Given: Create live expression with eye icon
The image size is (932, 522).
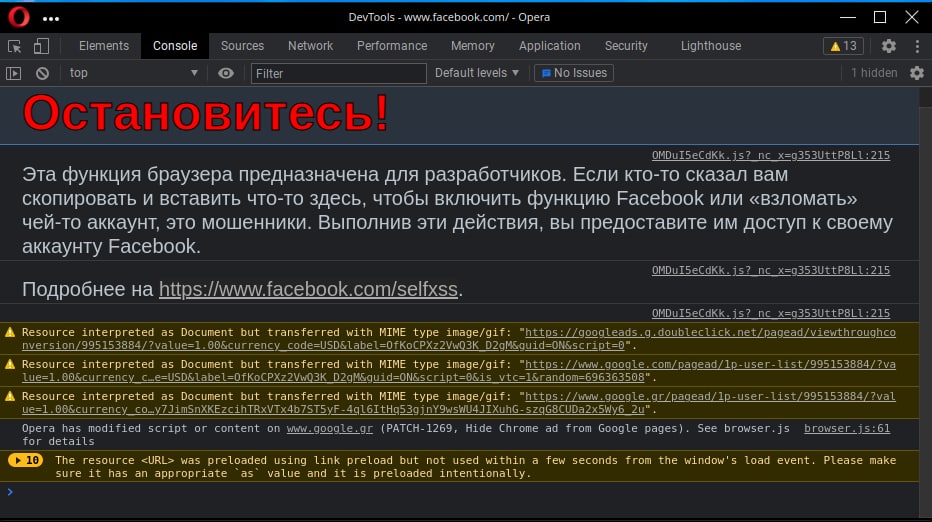Looking at the screenshot, I should tap(226, 73).
